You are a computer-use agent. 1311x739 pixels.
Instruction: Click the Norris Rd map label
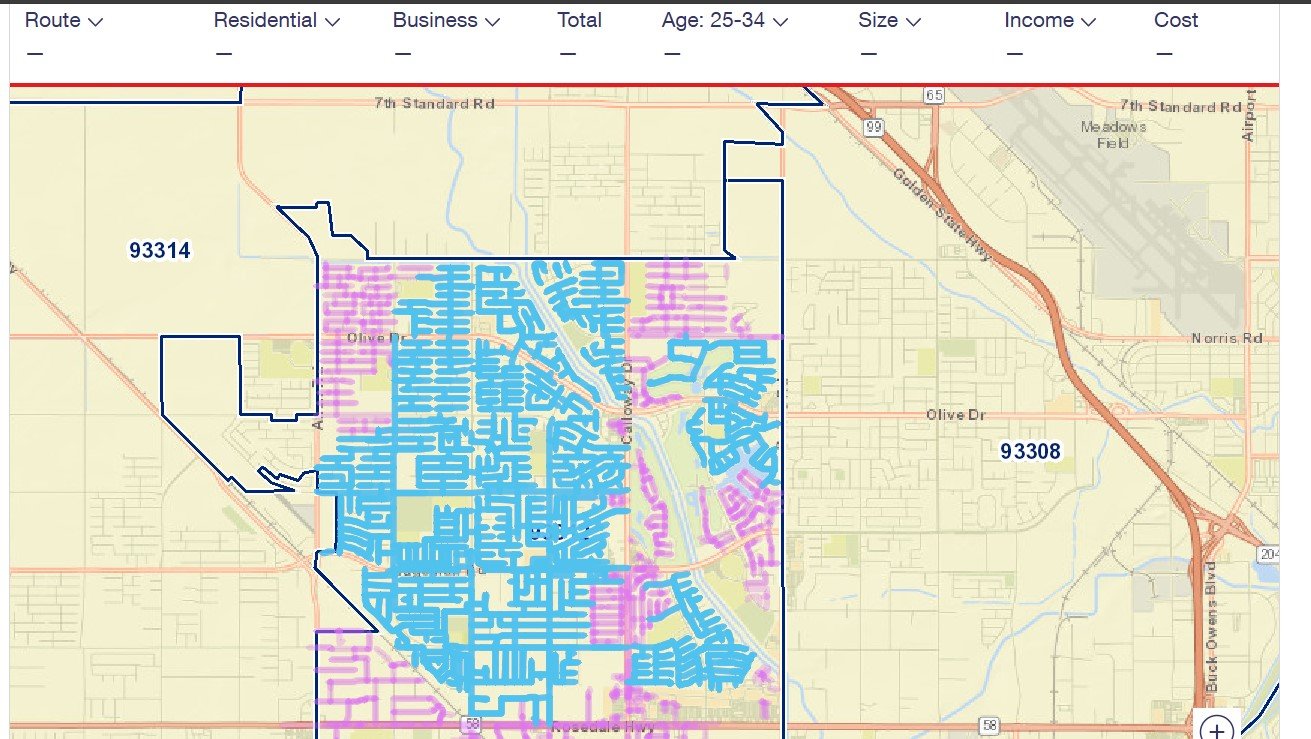[1227, 339]
